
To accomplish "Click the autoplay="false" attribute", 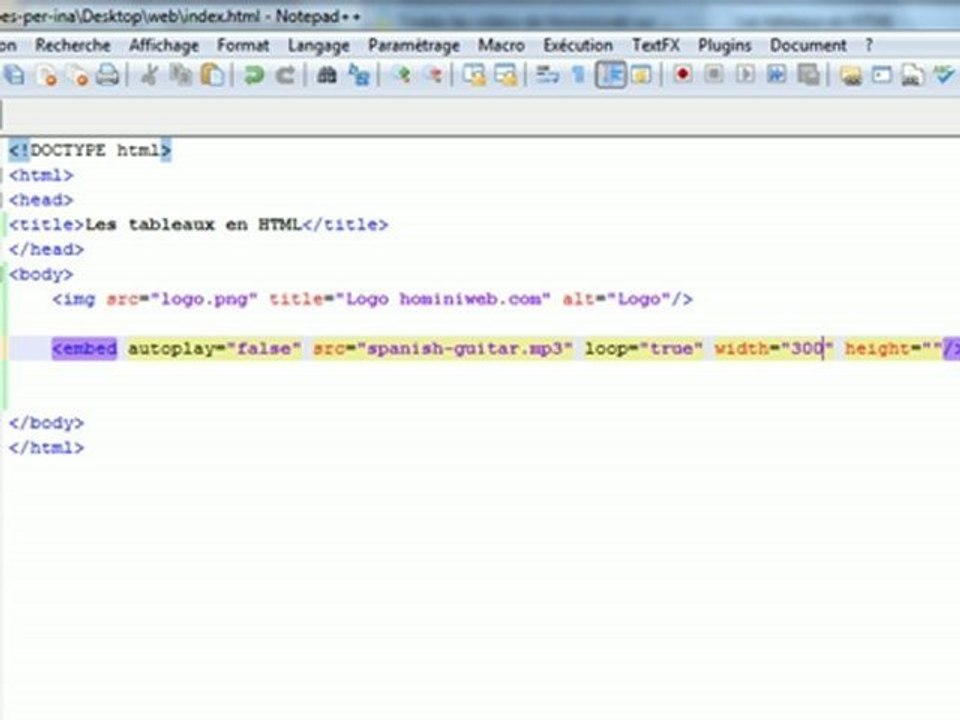I will click(x=214, y=349).
